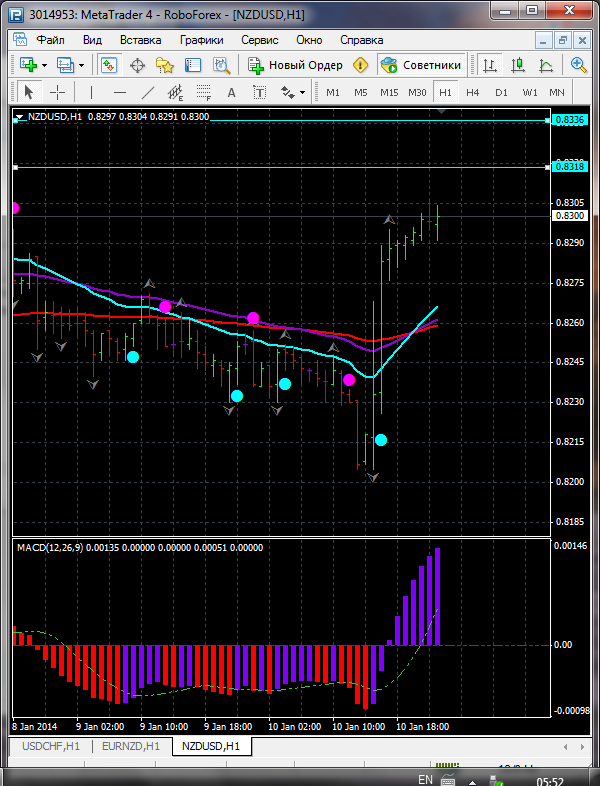
Task: Select the horizontal line at 0.8318
Action: pos(281,167)
